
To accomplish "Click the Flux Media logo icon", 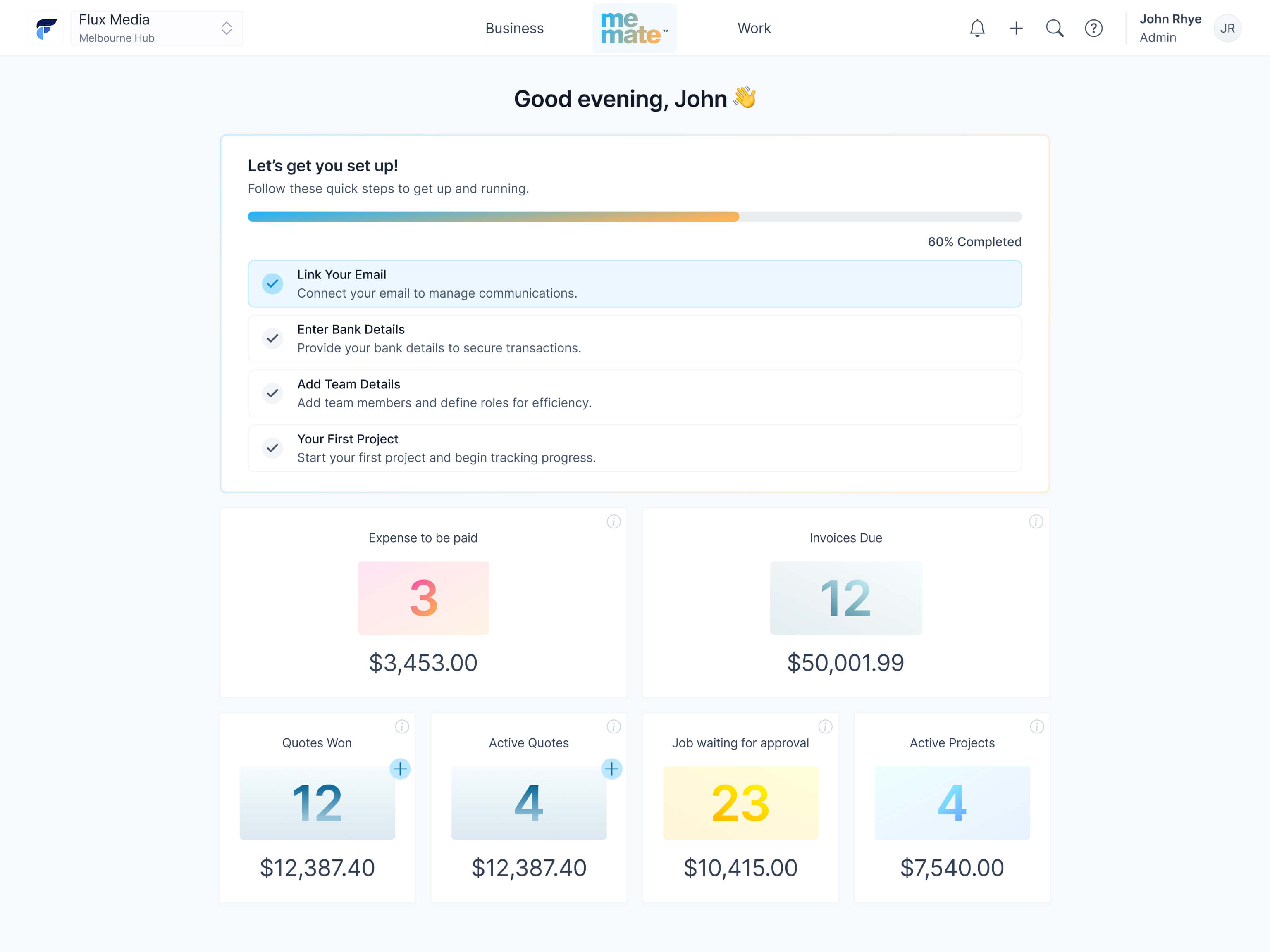I will (46, 28).
